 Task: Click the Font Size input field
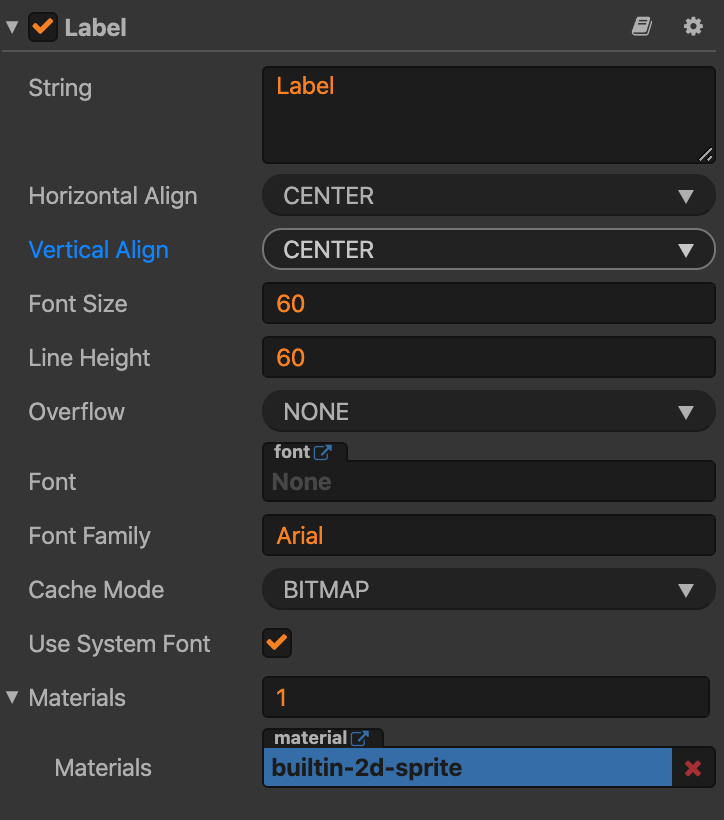pos(488,304)
